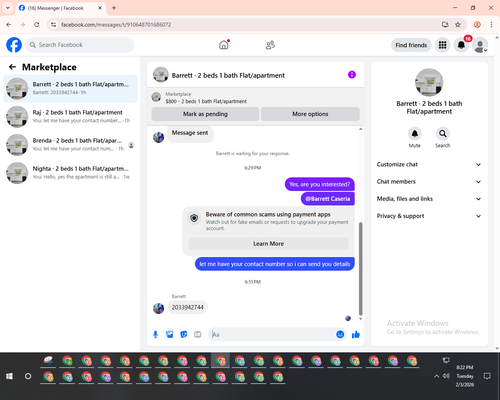
Task: Attach a file using the photo icon
Action: point(169,334)
